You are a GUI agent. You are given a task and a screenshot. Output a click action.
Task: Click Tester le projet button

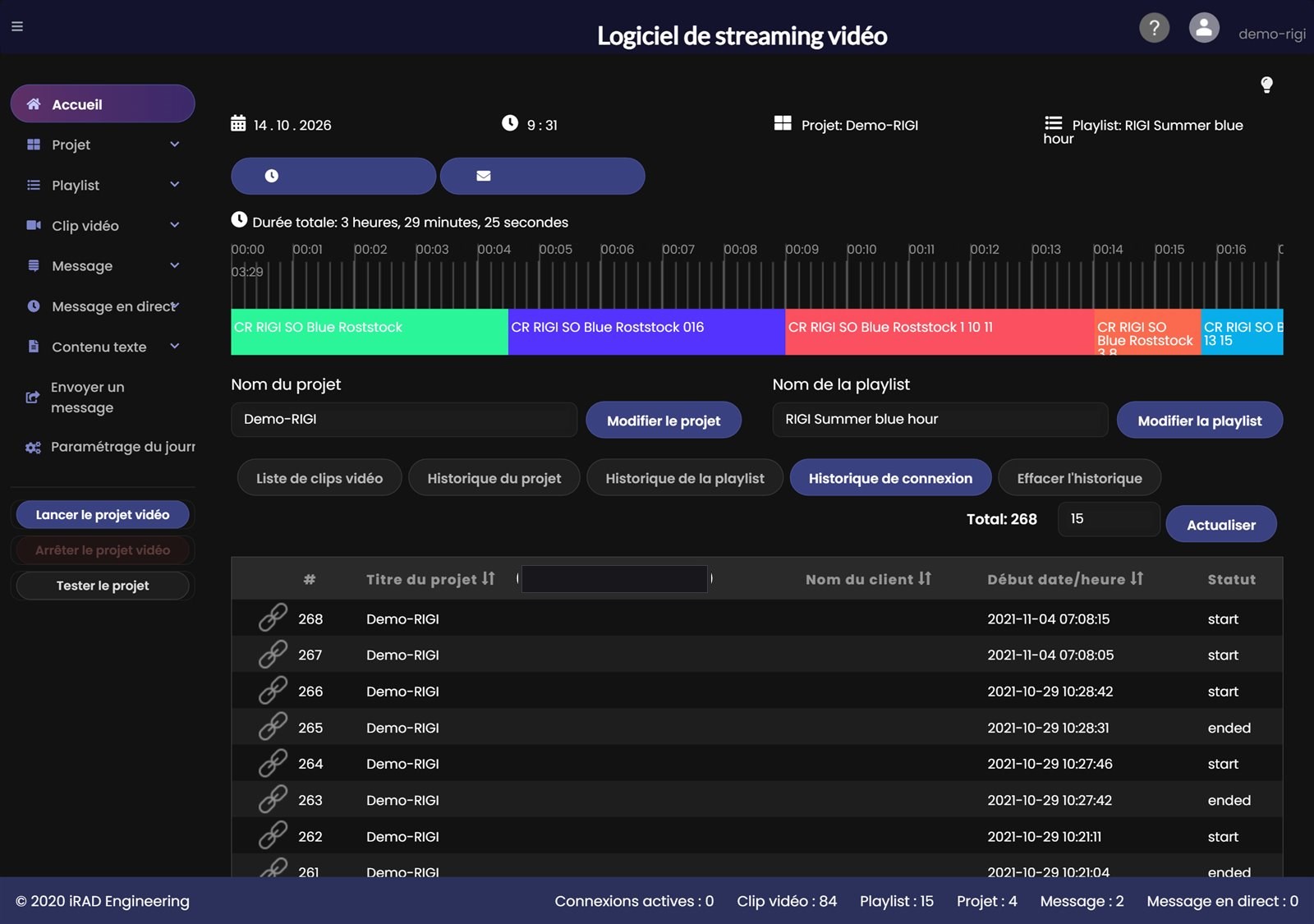tap(103, 586)
